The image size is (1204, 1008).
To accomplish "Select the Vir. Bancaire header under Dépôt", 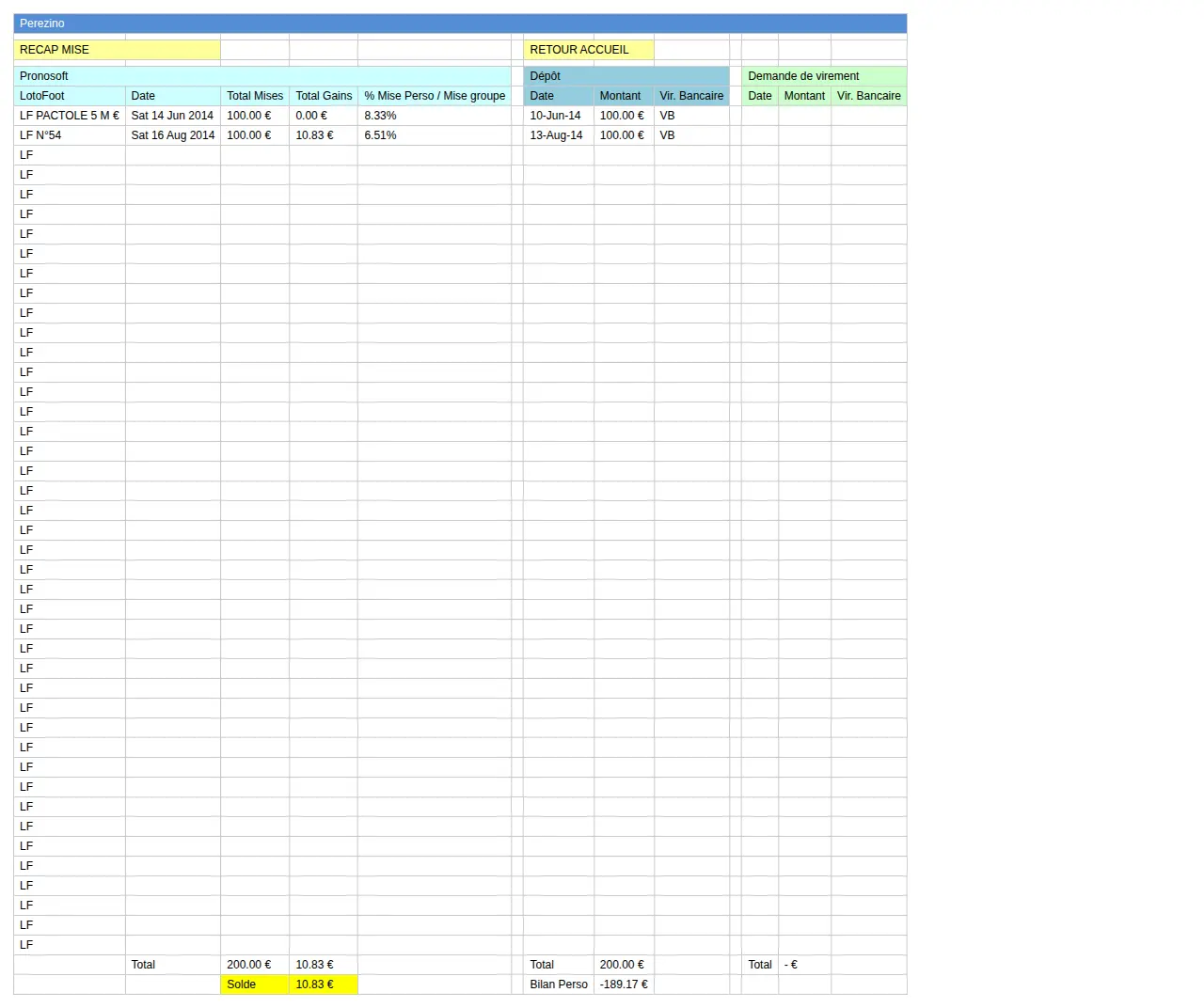I will (x=691, y=96).
